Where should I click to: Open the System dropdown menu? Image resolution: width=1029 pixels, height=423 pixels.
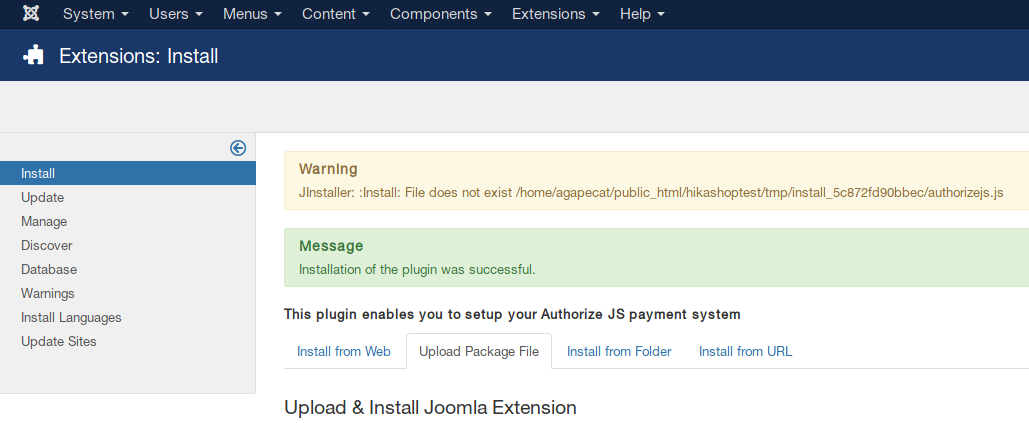click(x=96, y=14)
